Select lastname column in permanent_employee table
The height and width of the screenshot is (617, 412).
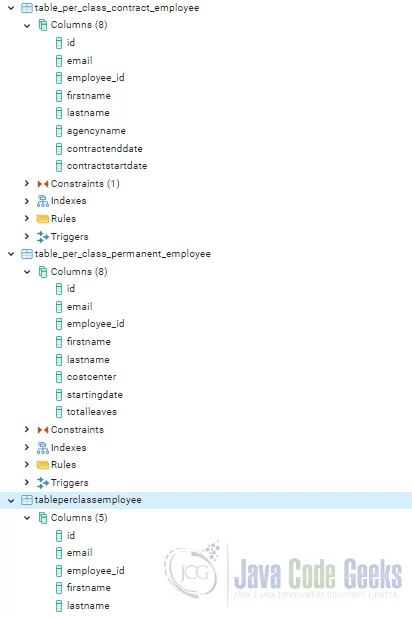click(88, 360)
